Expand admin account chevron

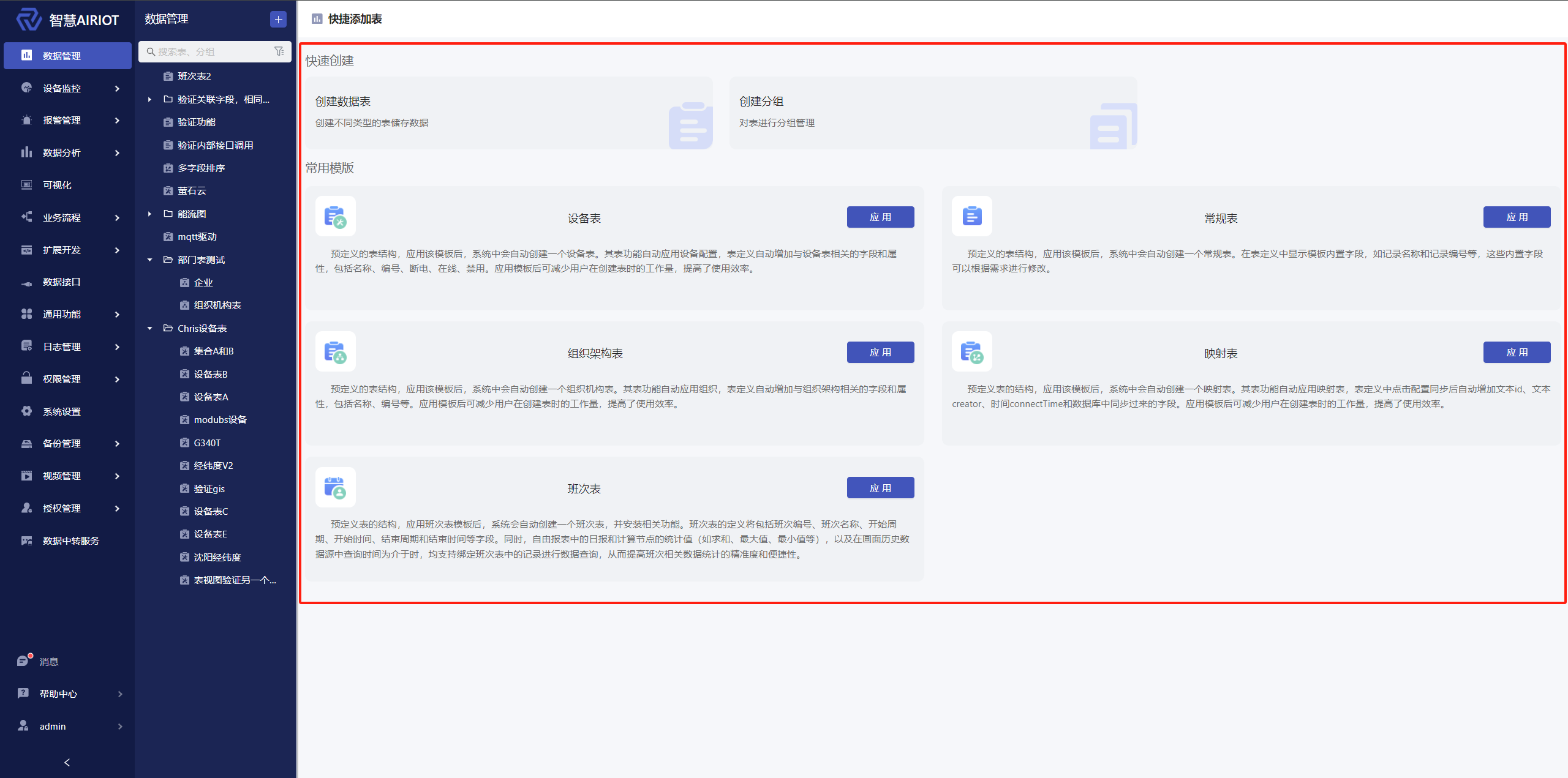point(120,727)
